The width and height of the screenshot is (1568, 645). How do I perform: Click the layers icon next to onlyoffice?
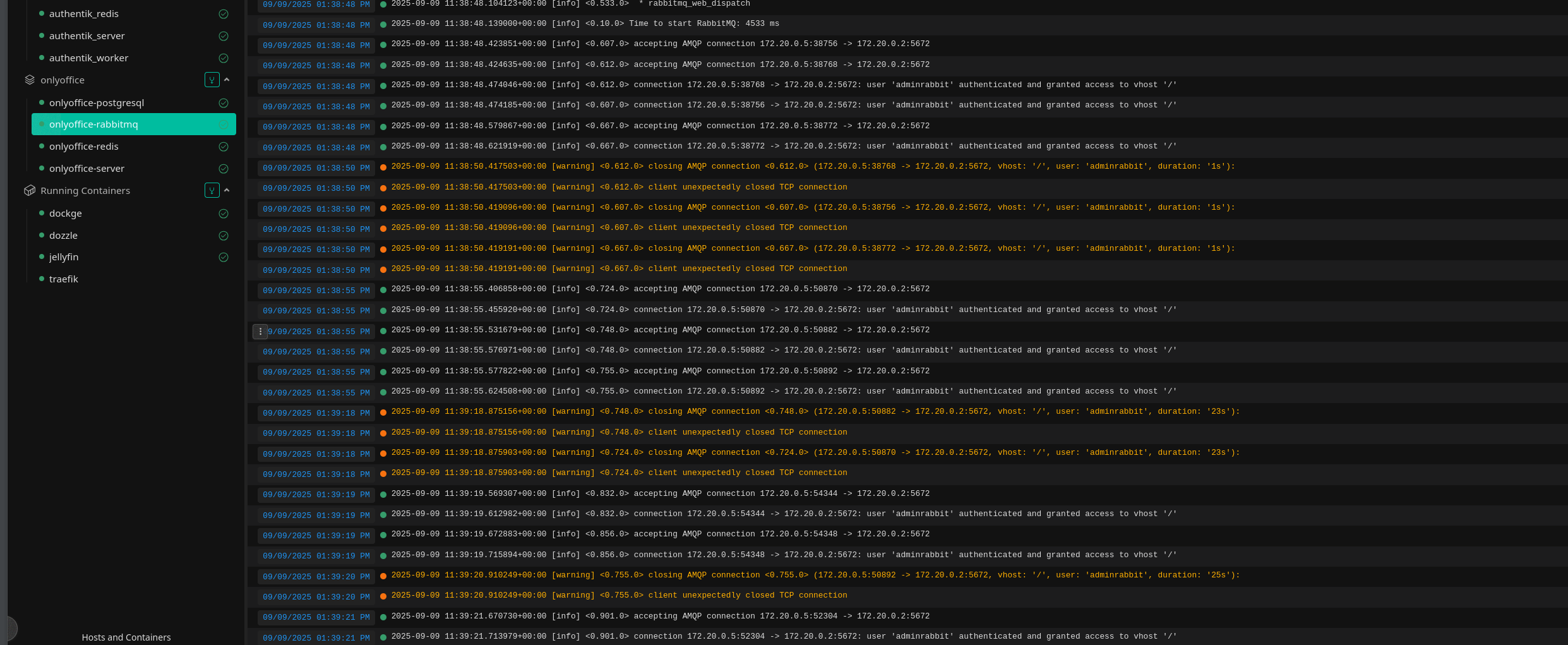pyautogui.click(x=30, y=80)
